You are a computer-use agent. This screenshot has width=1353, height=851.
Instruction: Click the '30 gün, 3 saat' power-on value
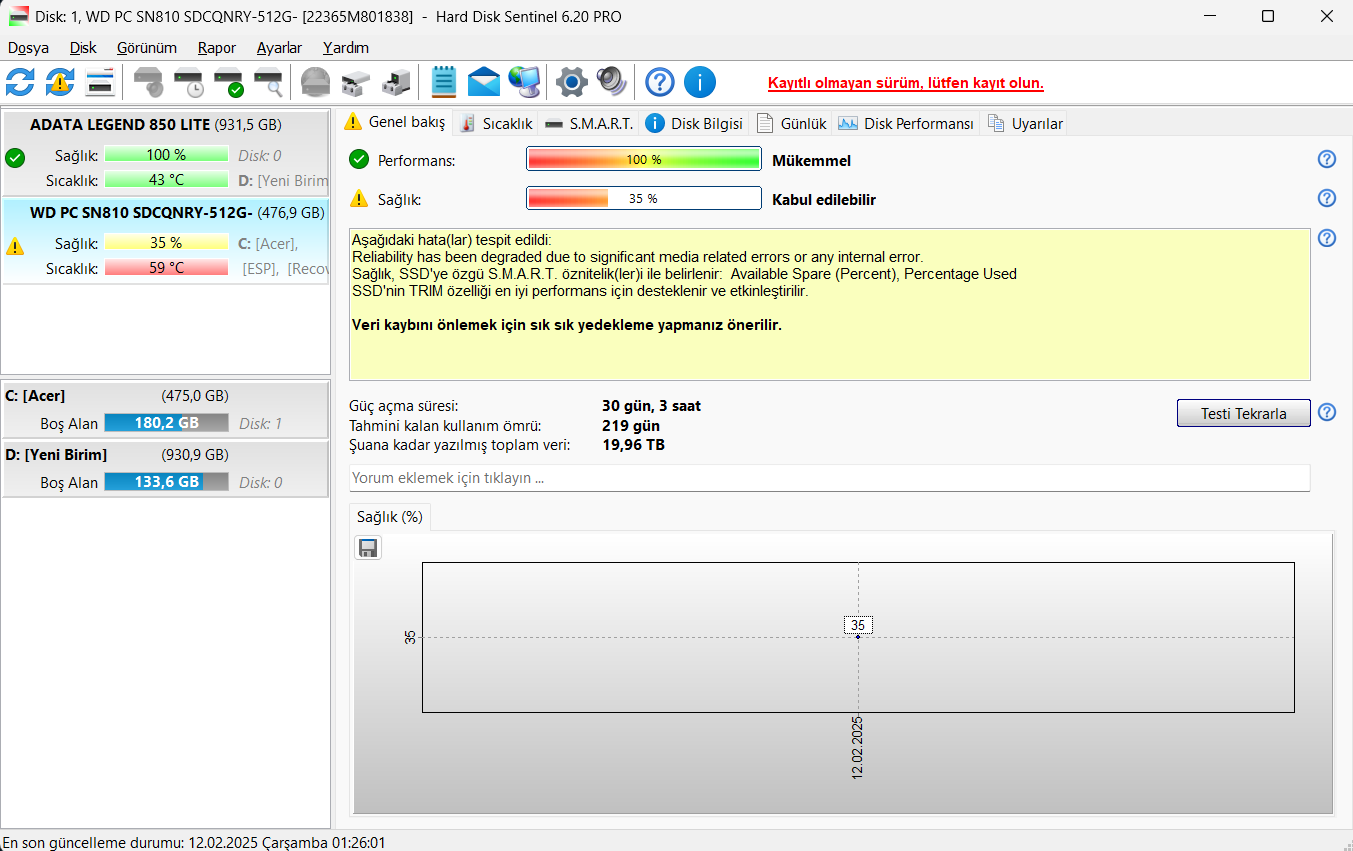[652, 406]
